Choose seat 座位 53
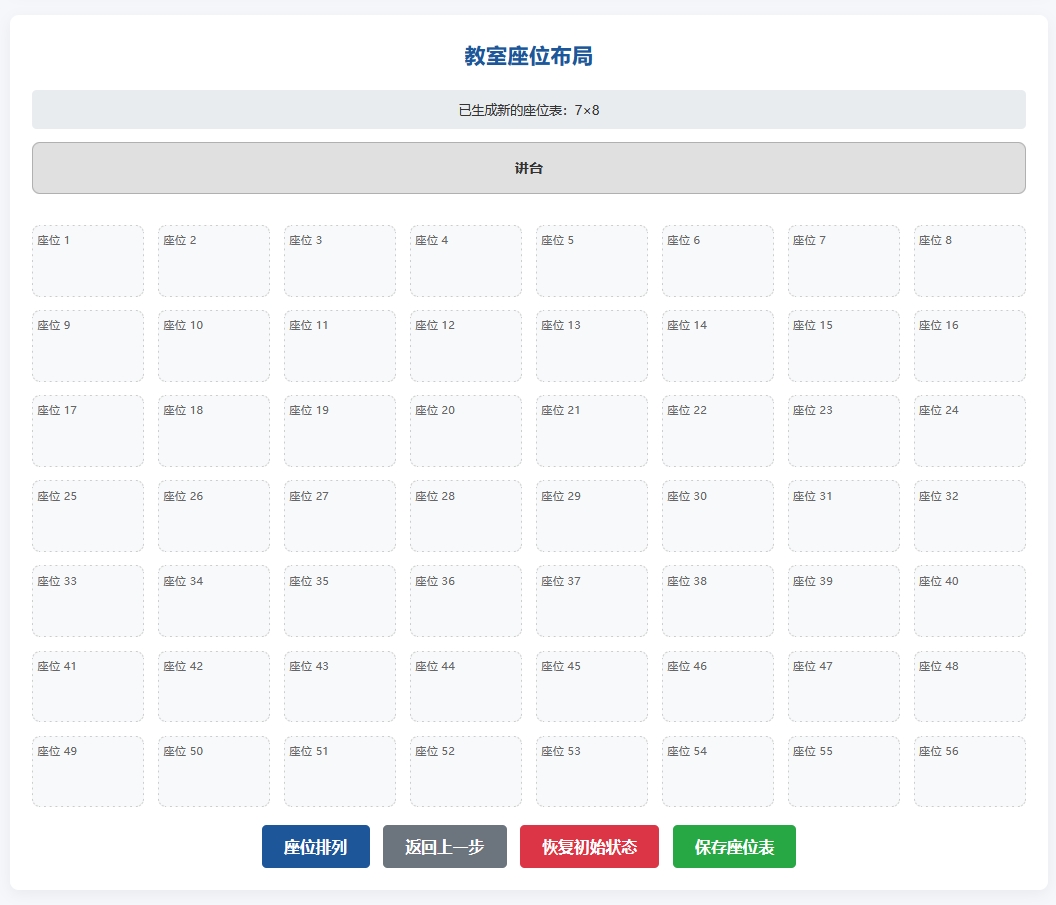The image size is (1056, 905). tap(592, 772)
